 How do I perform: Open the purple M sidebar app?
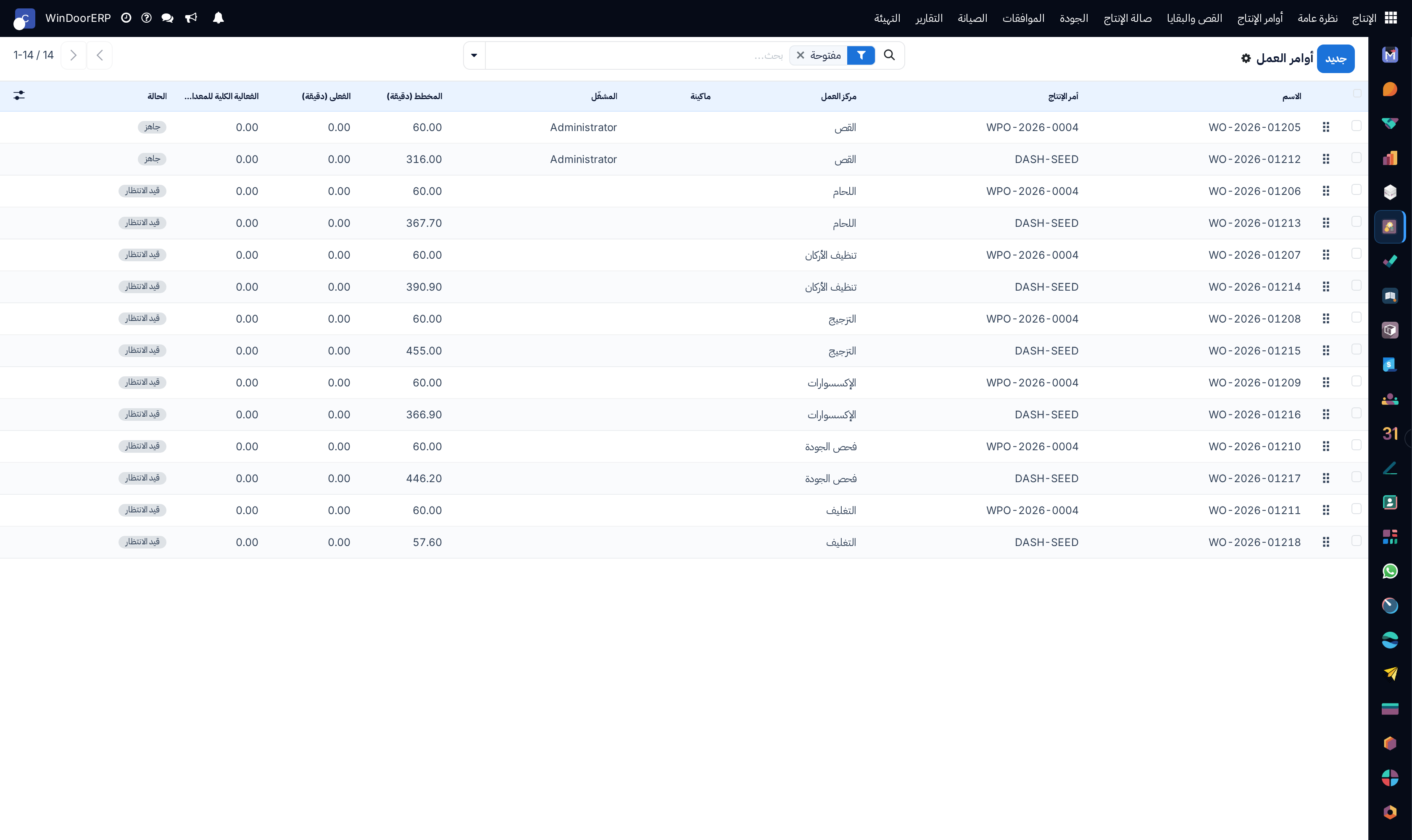point(1390,55)
